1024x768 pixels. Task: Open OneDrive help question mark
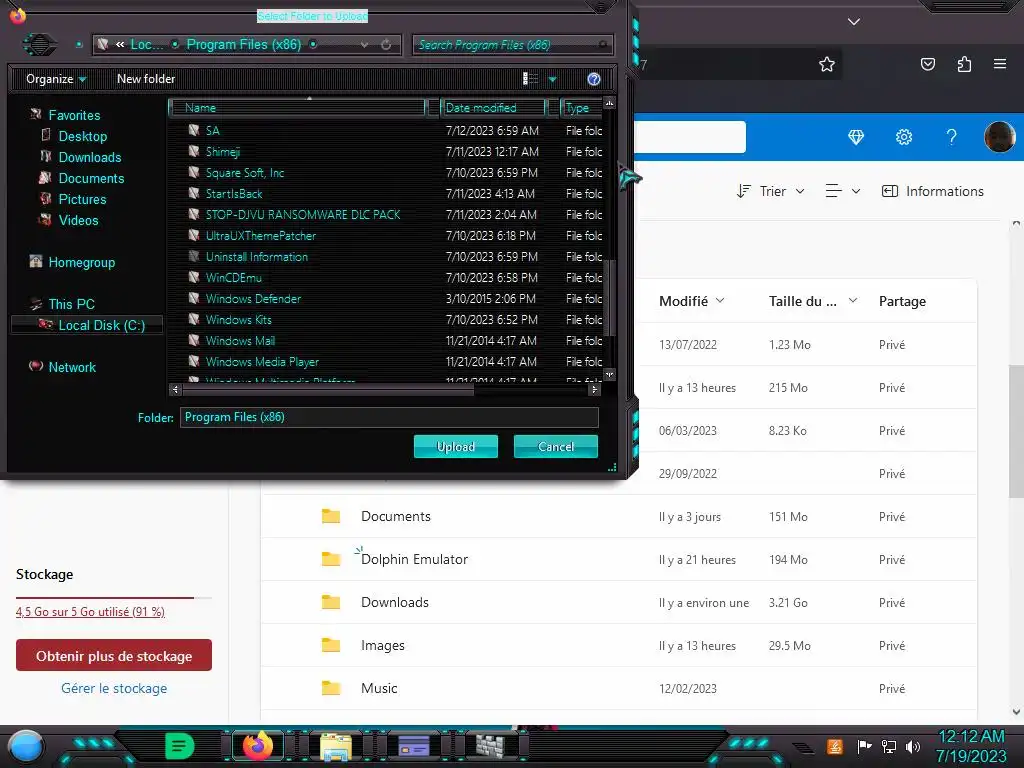pyautogui.click(x=952, y=137)
